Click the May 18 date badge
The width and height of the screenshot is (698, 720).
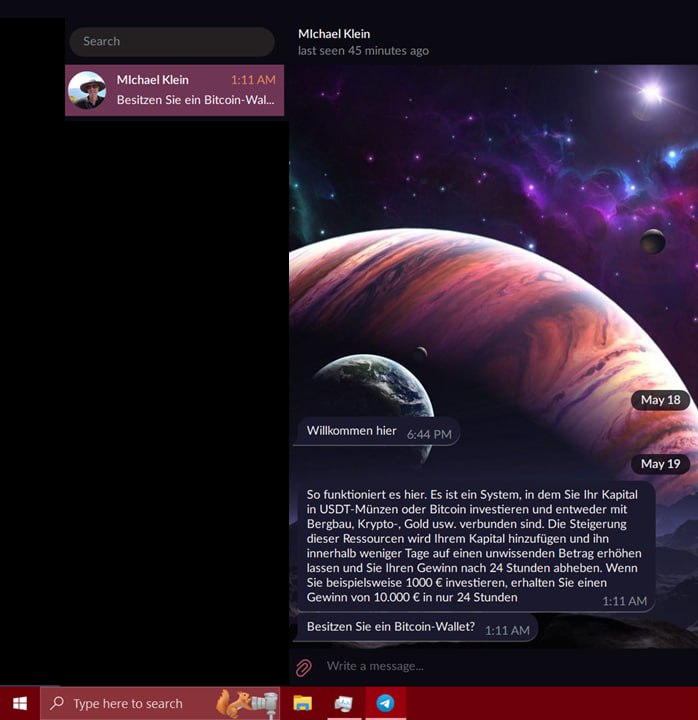click(x=660, y=400)
